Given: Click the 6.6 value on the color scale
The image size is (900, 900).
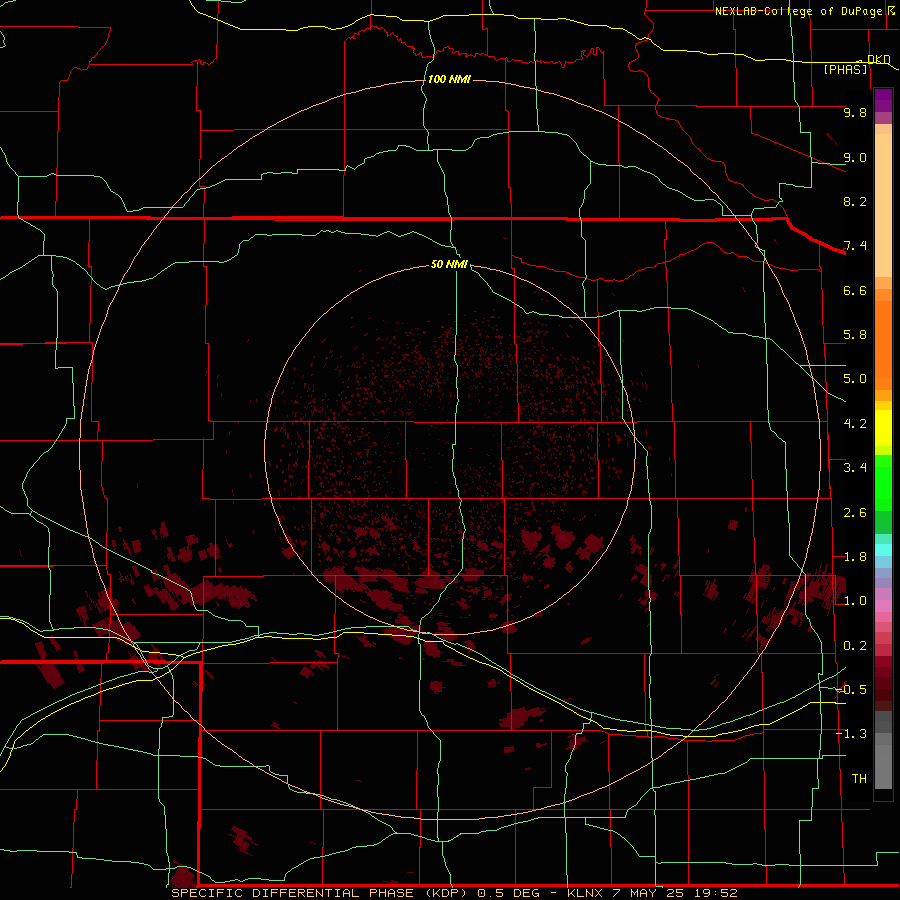Looking at the screenshot, I should click(x=855, y=290).
